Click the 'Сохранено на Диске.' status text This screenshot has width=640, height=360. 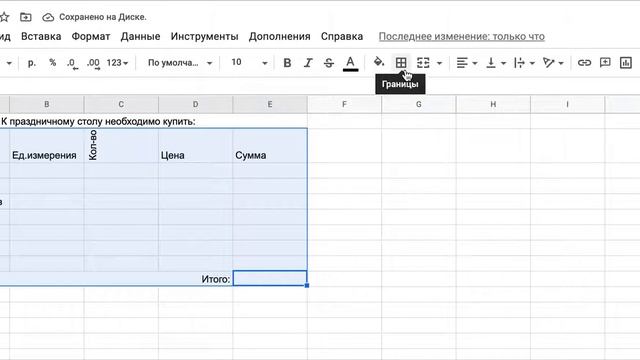click(x=102, y=17)
